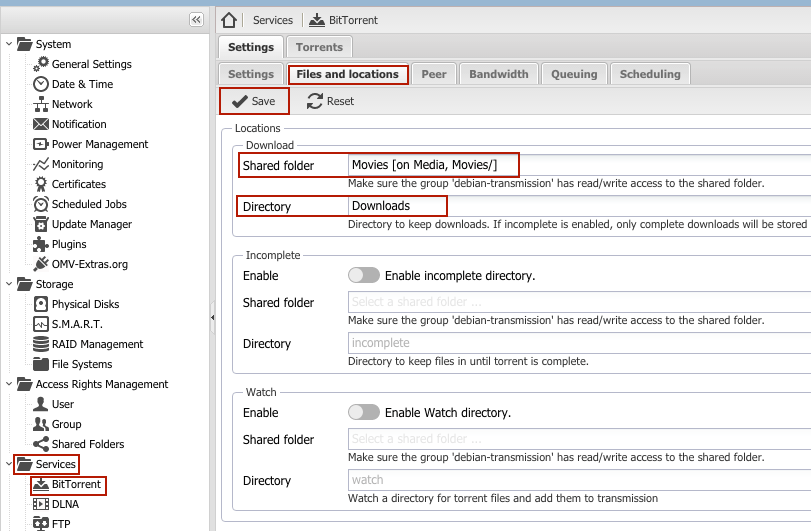Collapse the sidebar with double-chevron icon
This screenshot has height=531, width=811.
(197, 20)
